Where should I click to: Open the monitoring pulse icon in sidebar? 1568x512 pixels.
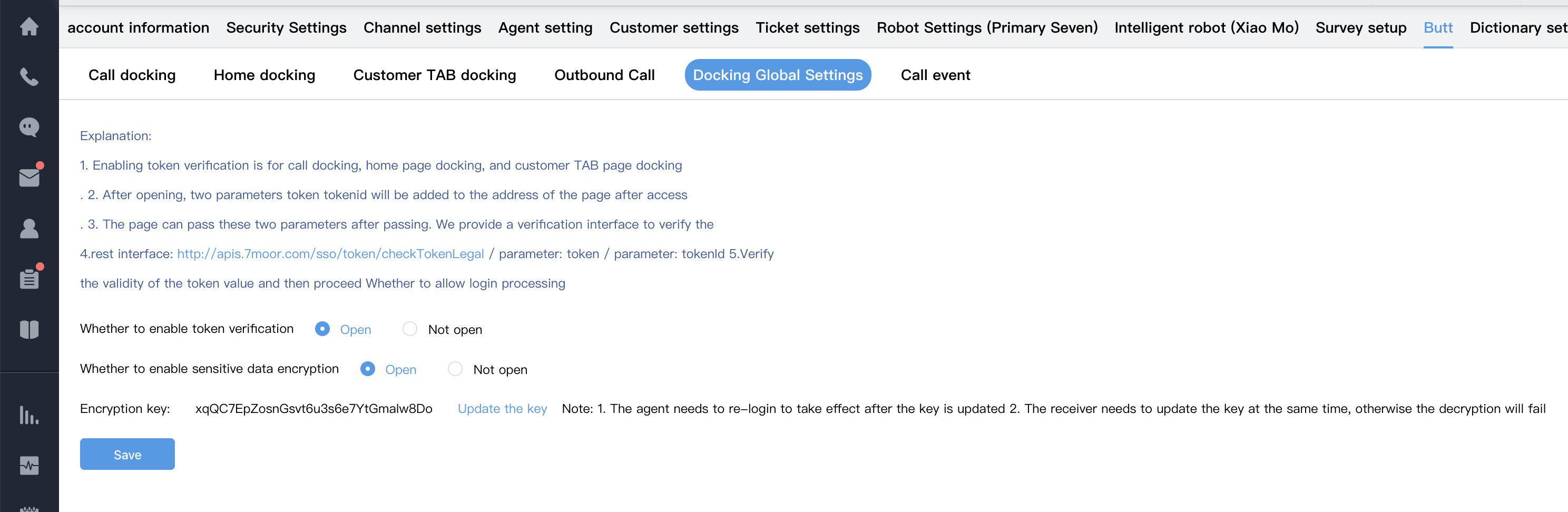point(29,466)
